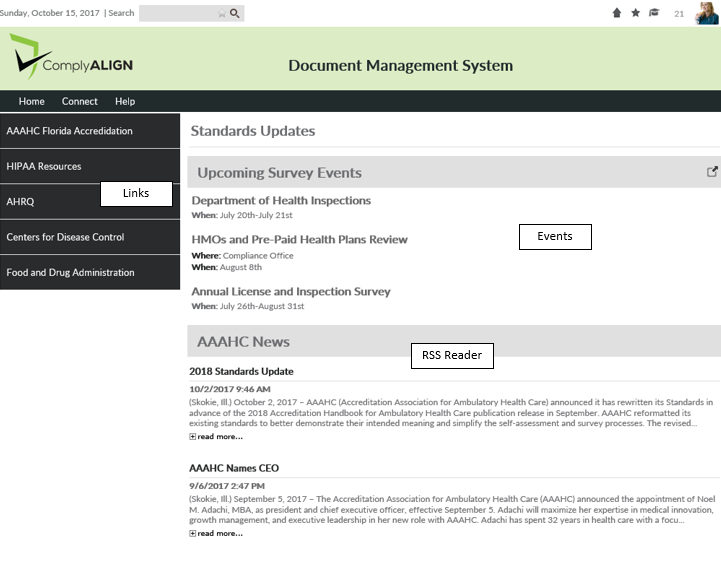Go to Food and Drug Administration link
Image resolution: width=721 pixels, height=565 pixels.
pos(70,272)
